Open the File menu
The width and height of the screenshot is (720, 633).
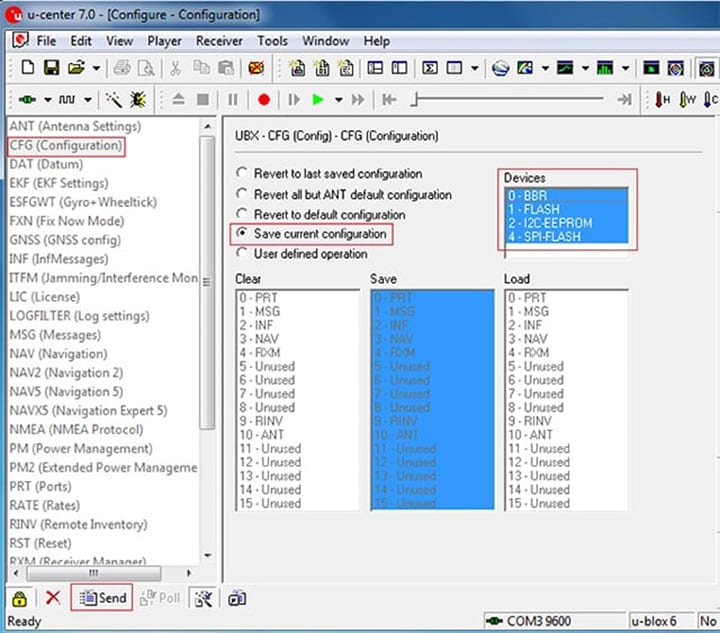click(x=46, y=41)
